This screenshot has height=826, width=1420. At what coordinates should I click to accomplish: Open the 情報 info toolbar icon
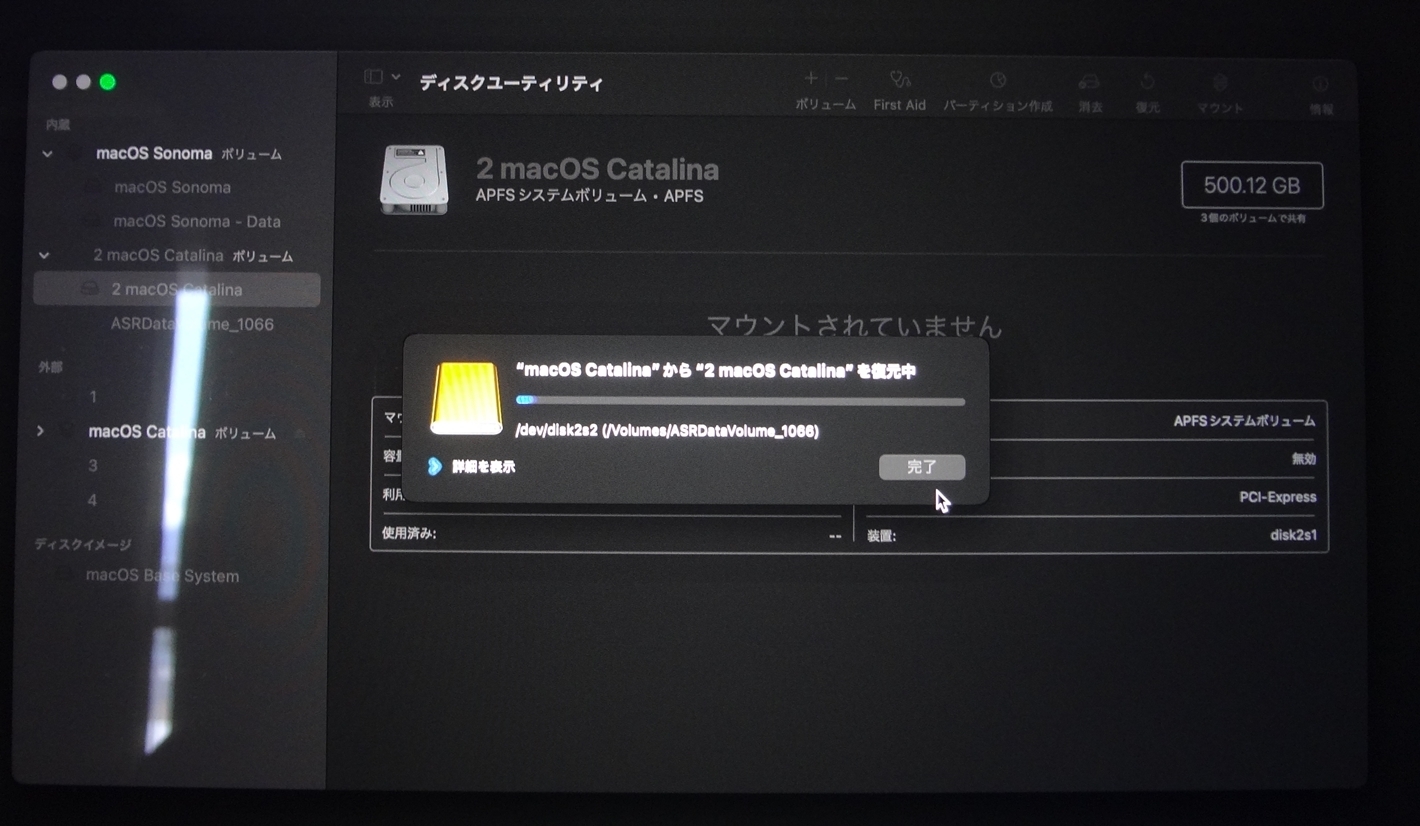point(1320,85)
